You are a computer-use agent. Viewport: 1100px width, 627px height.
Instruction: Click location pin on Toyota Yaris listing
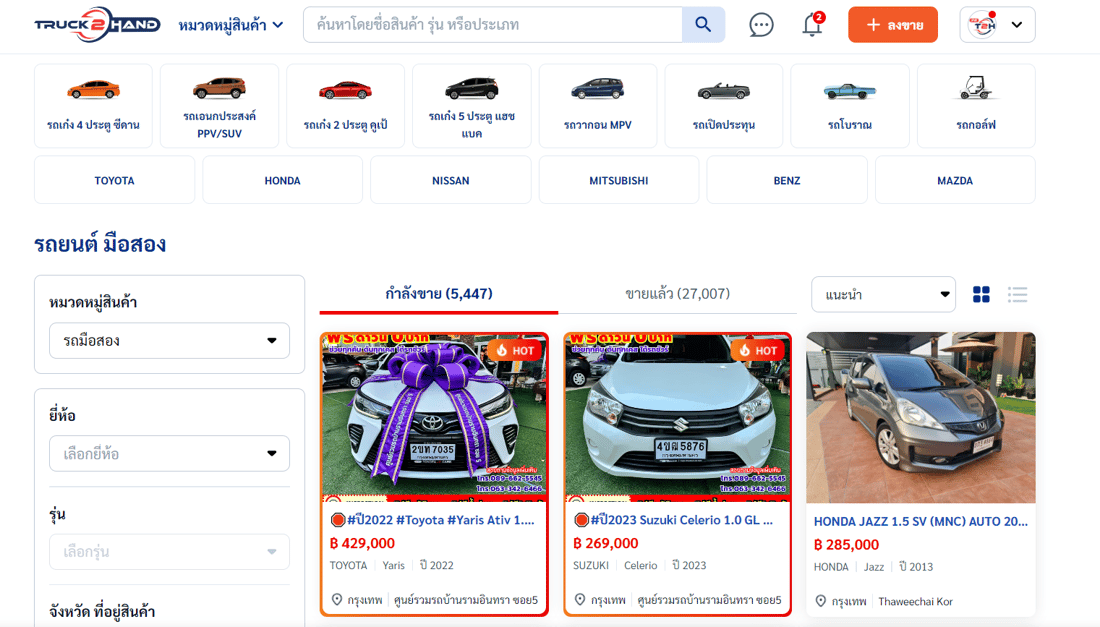tap(337, 600)
